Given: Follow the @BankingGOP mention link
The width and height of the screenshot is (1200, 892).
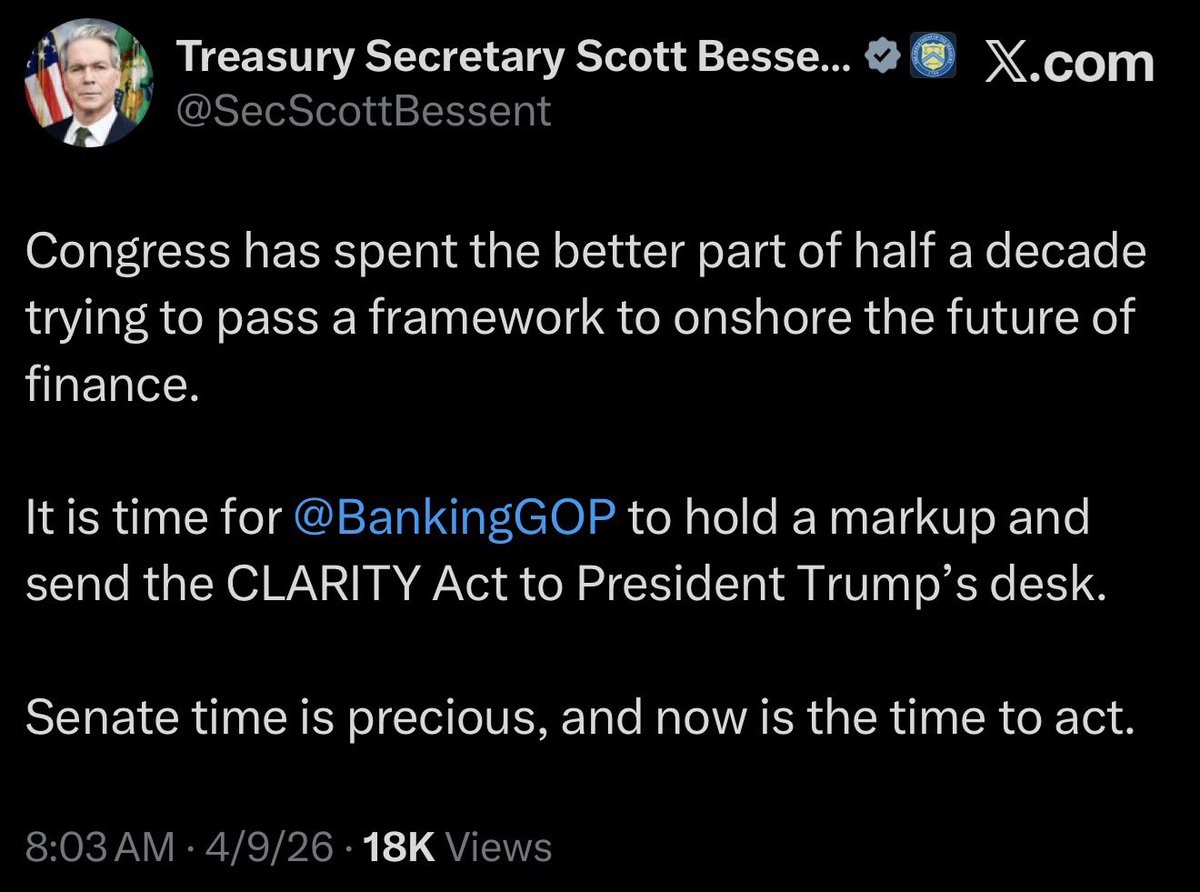Looking at the screenshot, I should 457,520.
